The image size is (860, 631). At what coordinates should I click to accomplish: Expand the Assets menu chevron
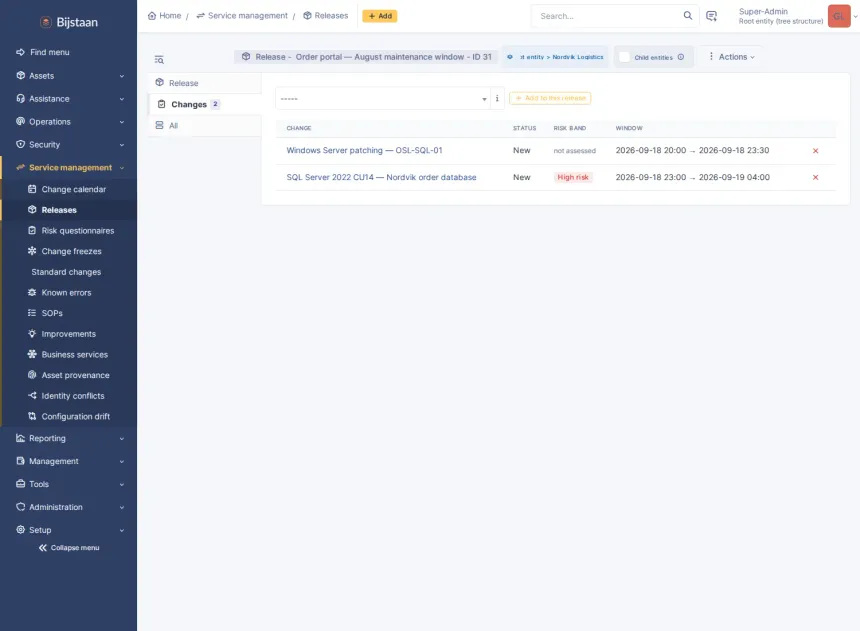[122, 76]
